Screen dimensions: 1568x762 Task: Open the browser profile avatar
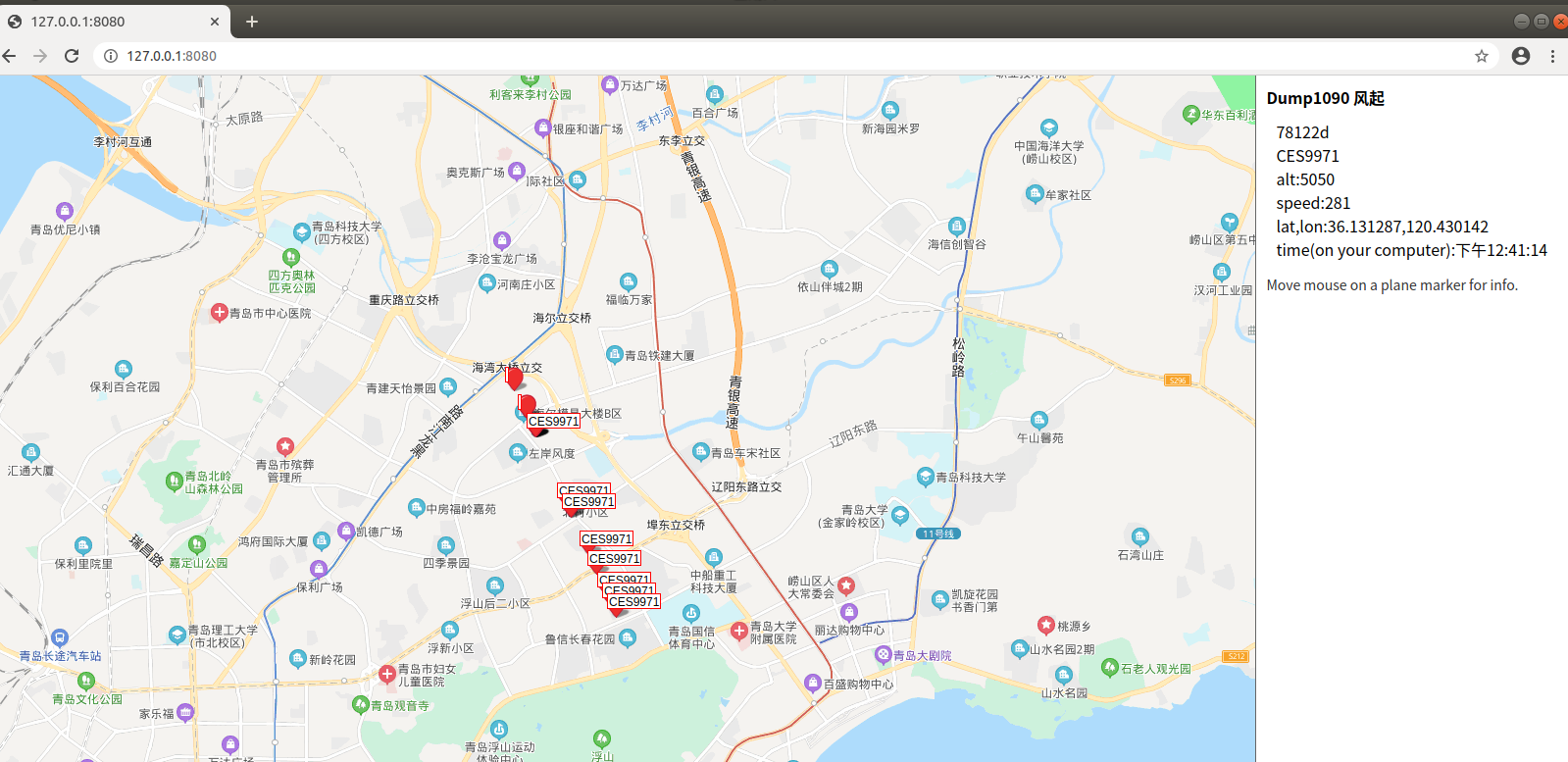pos(1521,56)
